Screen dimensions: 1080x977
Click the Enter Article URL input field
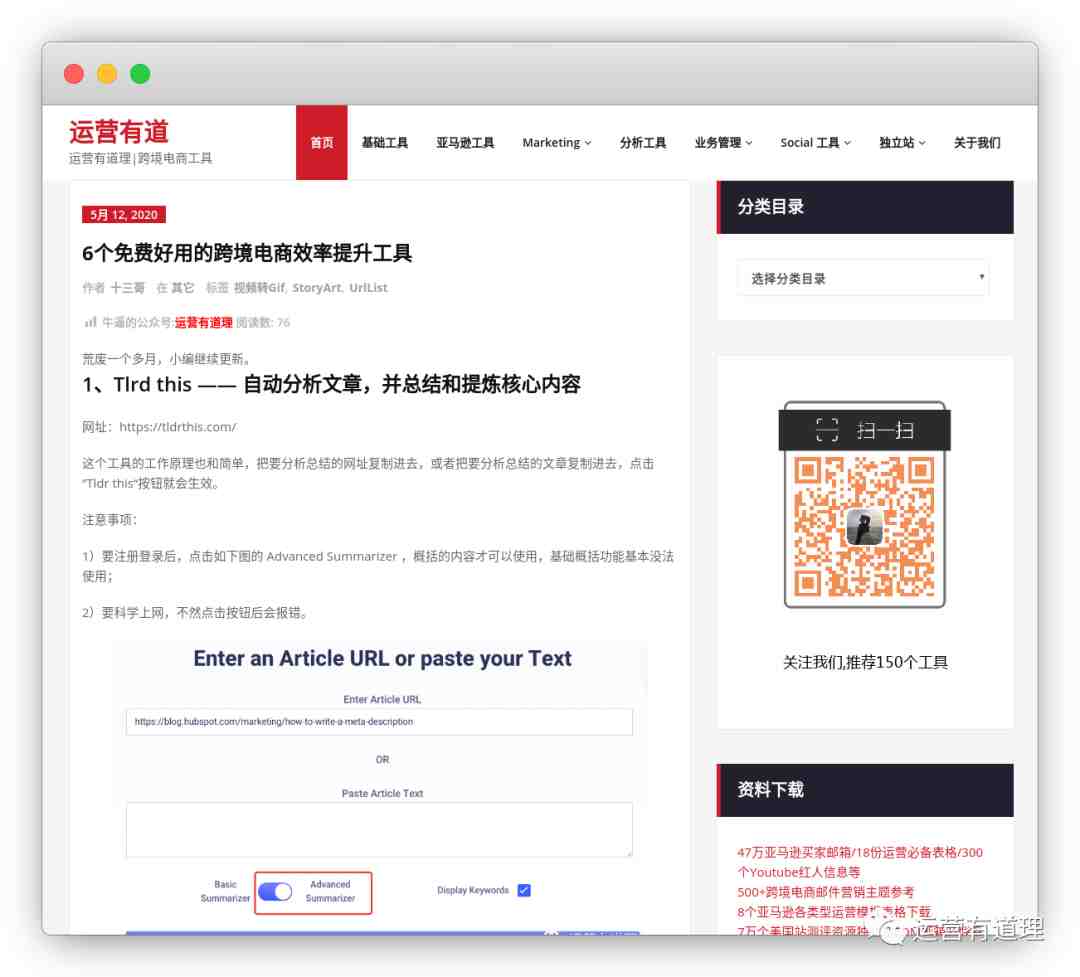379,722
